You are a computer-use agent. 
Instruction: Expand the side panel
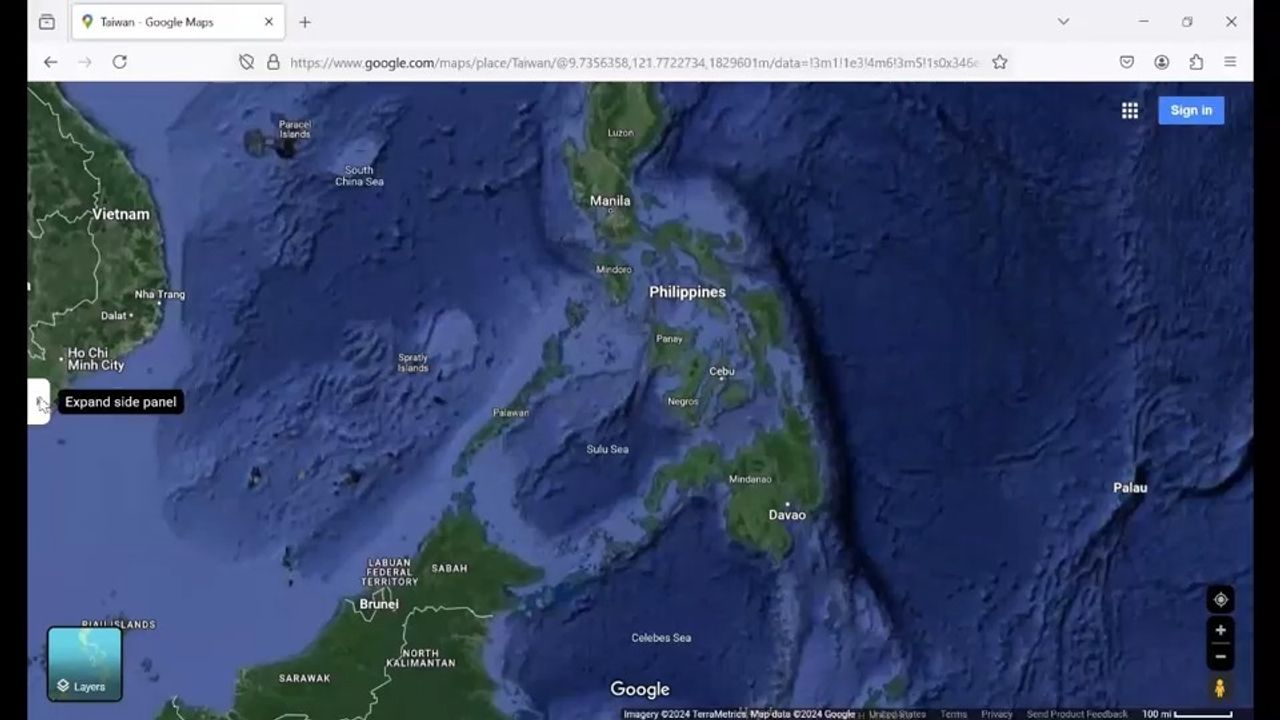[39, 402]
